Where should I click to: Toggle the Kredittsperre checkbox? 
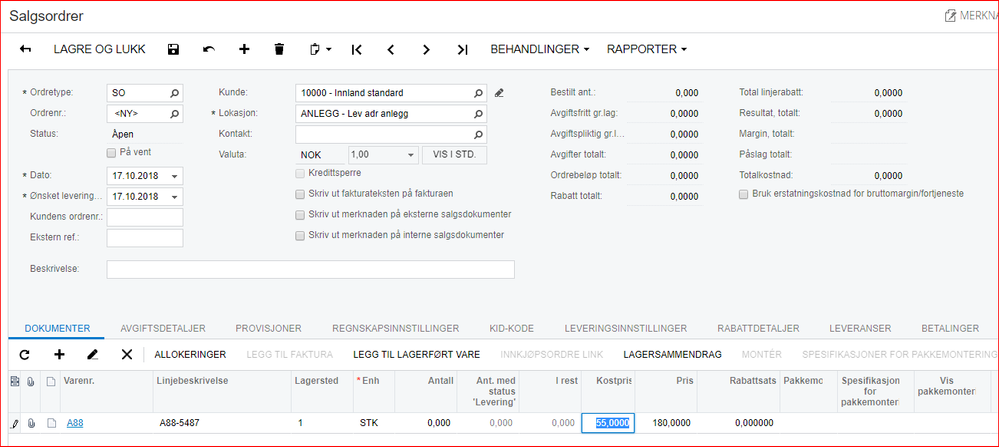tap(300, 173)
